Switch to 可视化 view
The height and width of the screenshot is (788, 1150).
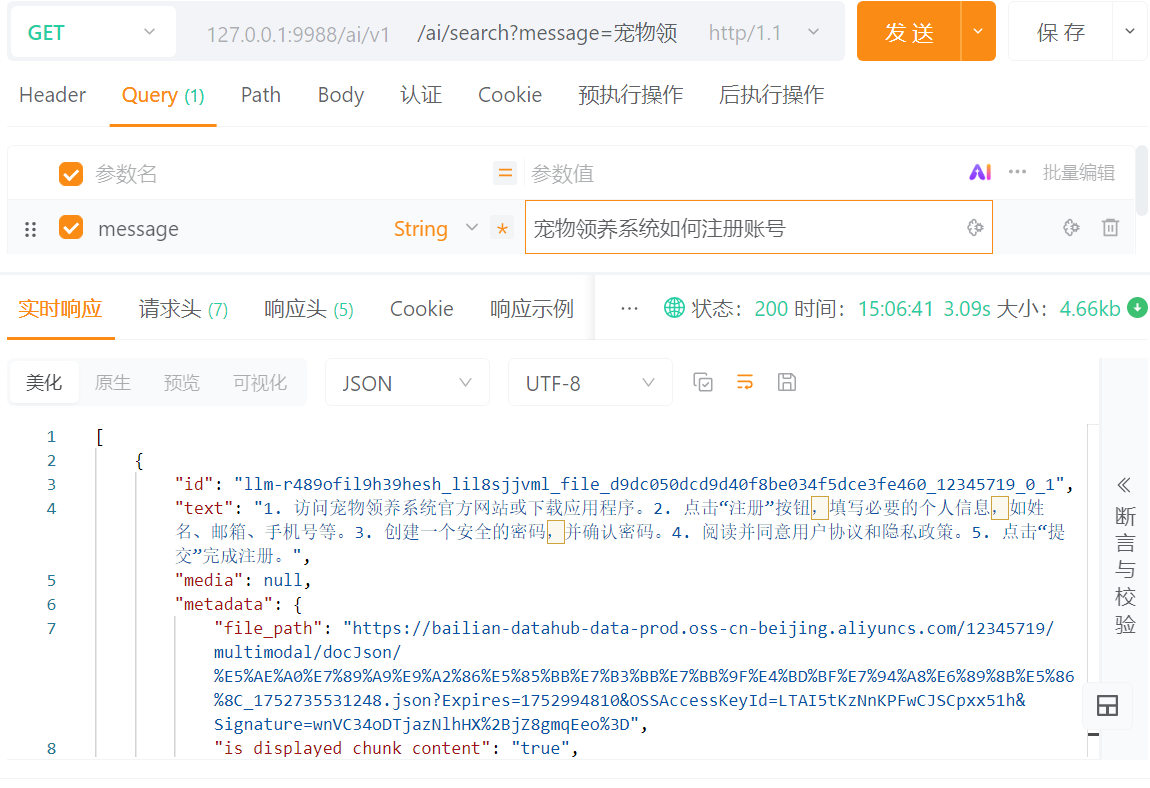pyautogui.click(x=260, y=382)
